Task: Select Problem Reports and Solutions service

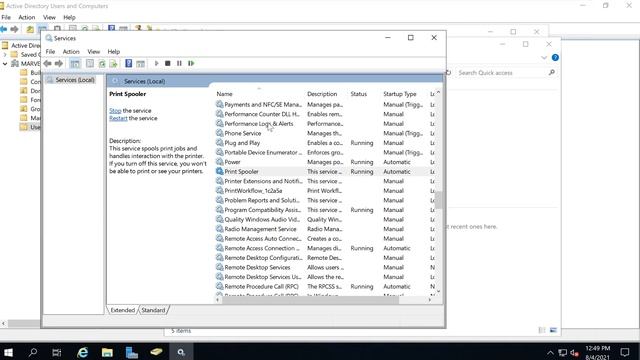Action: (325, 200)
